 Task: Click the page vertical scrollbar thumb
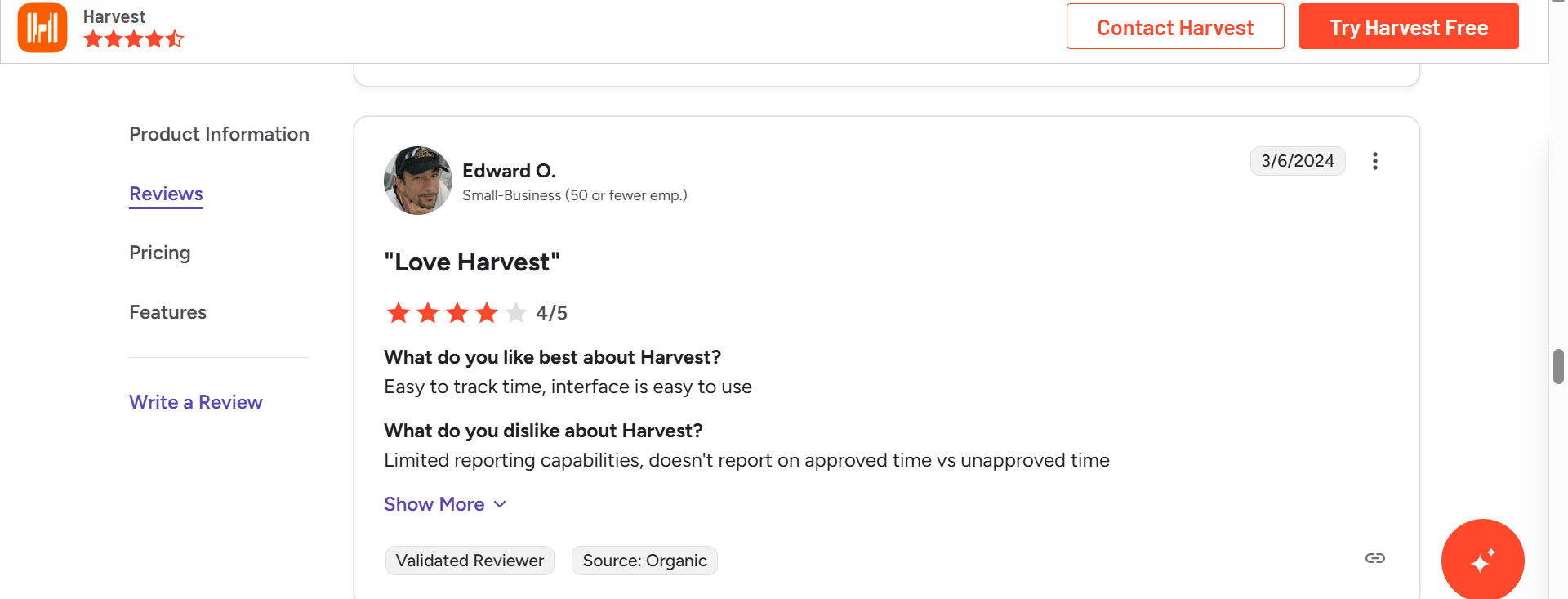tap(1558, 366)
